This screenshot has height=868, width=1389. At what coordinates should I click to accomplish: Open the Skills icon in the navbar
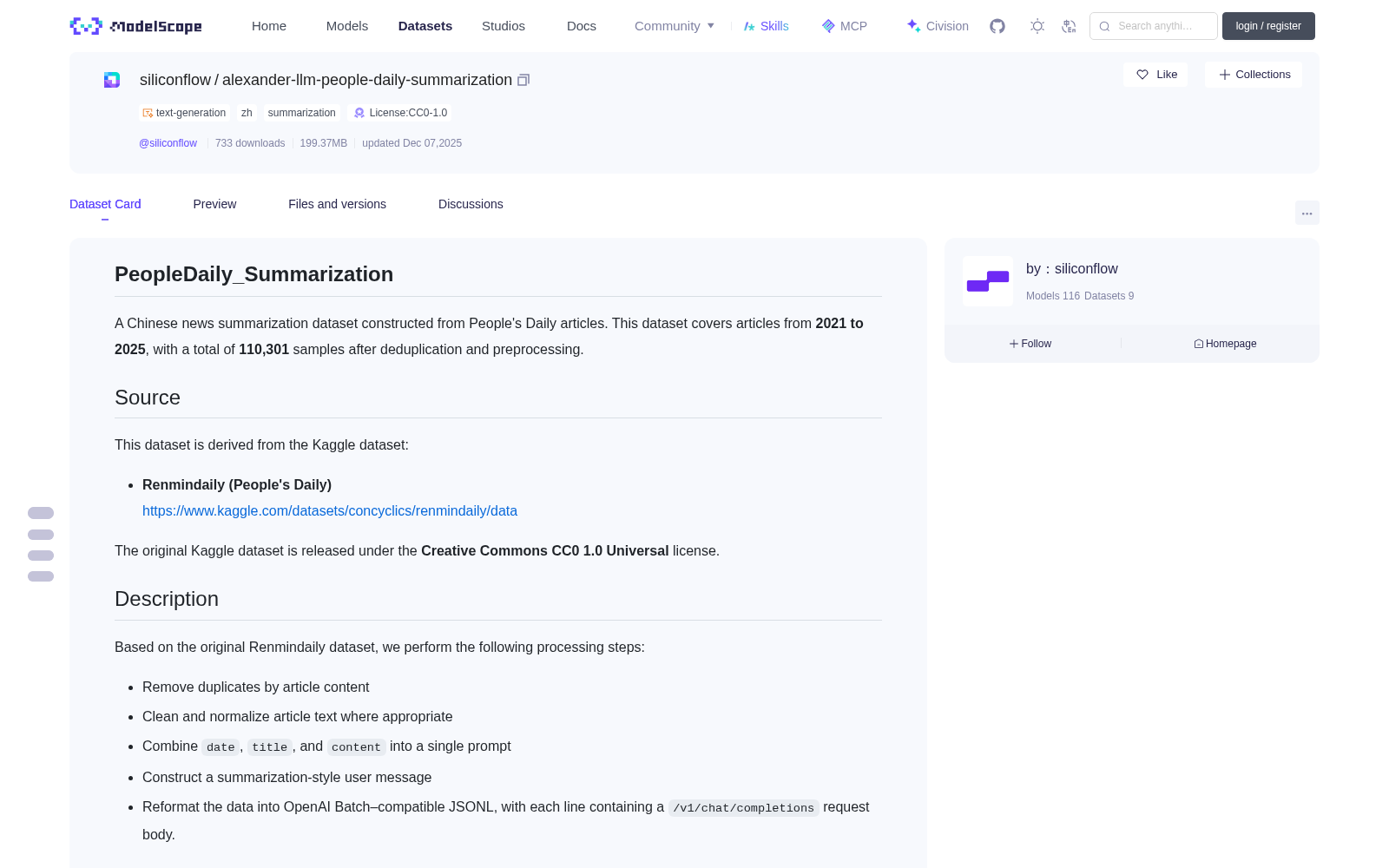tap(749, 26)
